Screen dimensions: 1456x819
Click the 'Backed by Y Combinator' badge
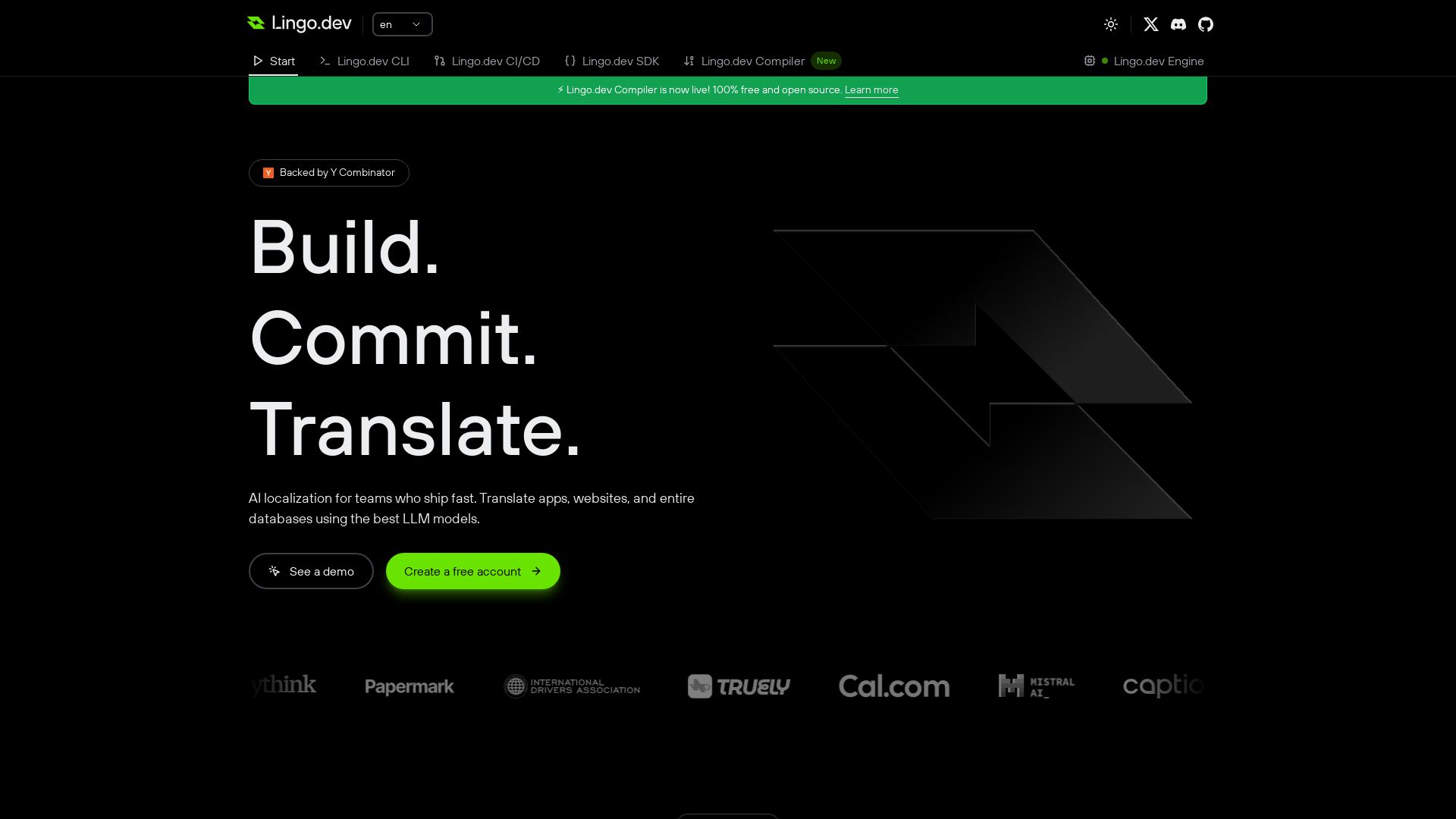coord(329,173)
